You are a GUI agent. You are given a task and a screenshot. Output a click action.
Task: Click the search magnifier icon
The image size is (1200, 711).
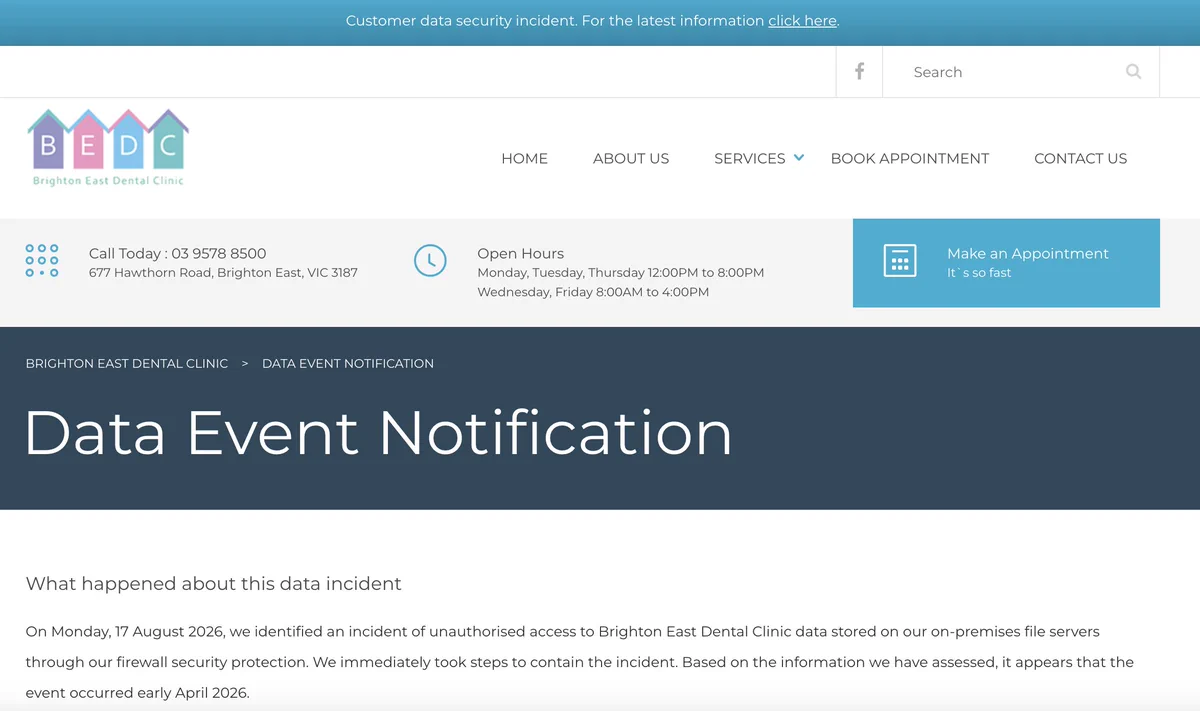pyautogui.click(x=1133, y=71)
